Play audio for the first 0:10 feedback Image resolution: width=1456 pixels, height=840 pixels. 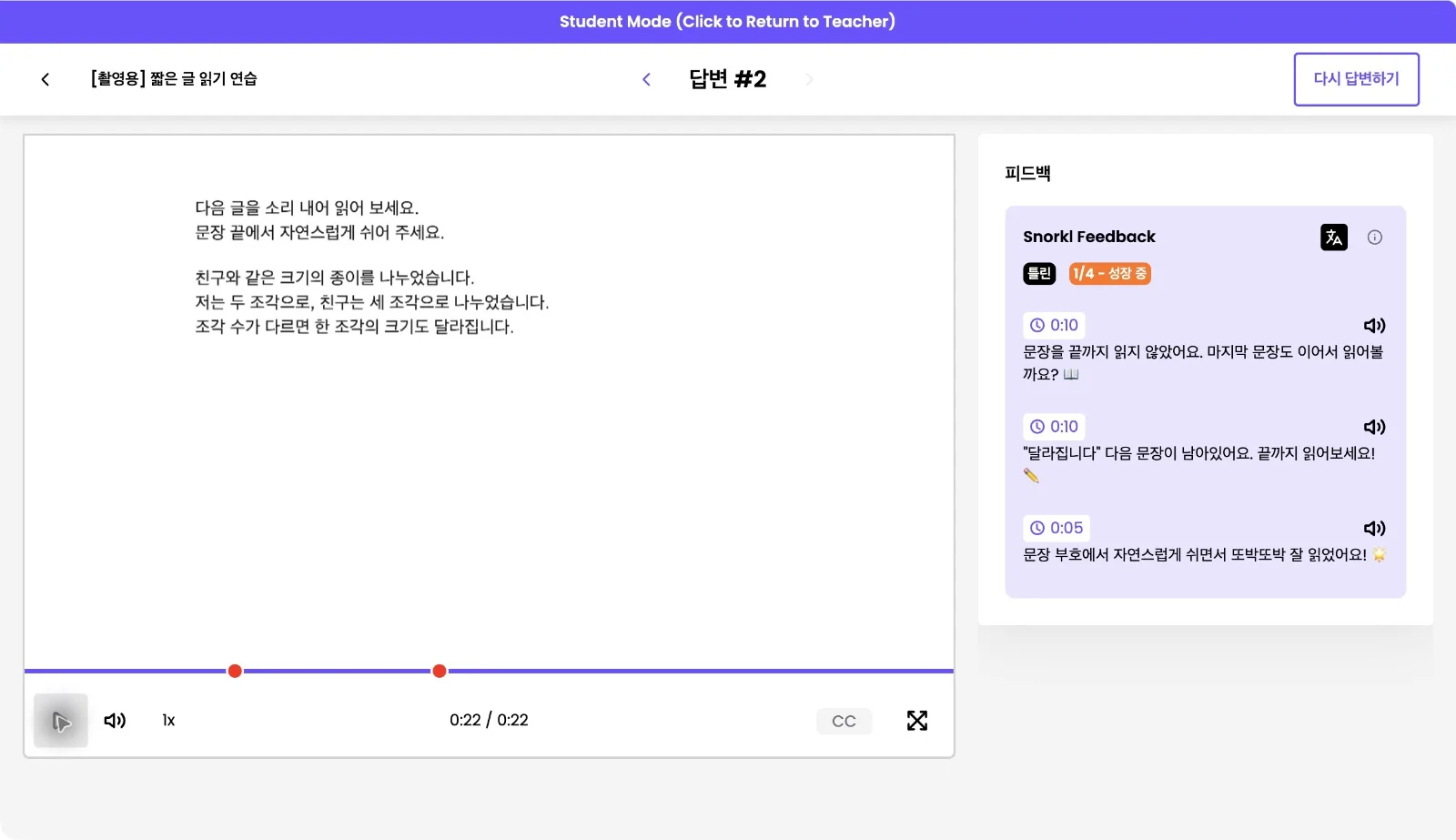pos(1374,326)
